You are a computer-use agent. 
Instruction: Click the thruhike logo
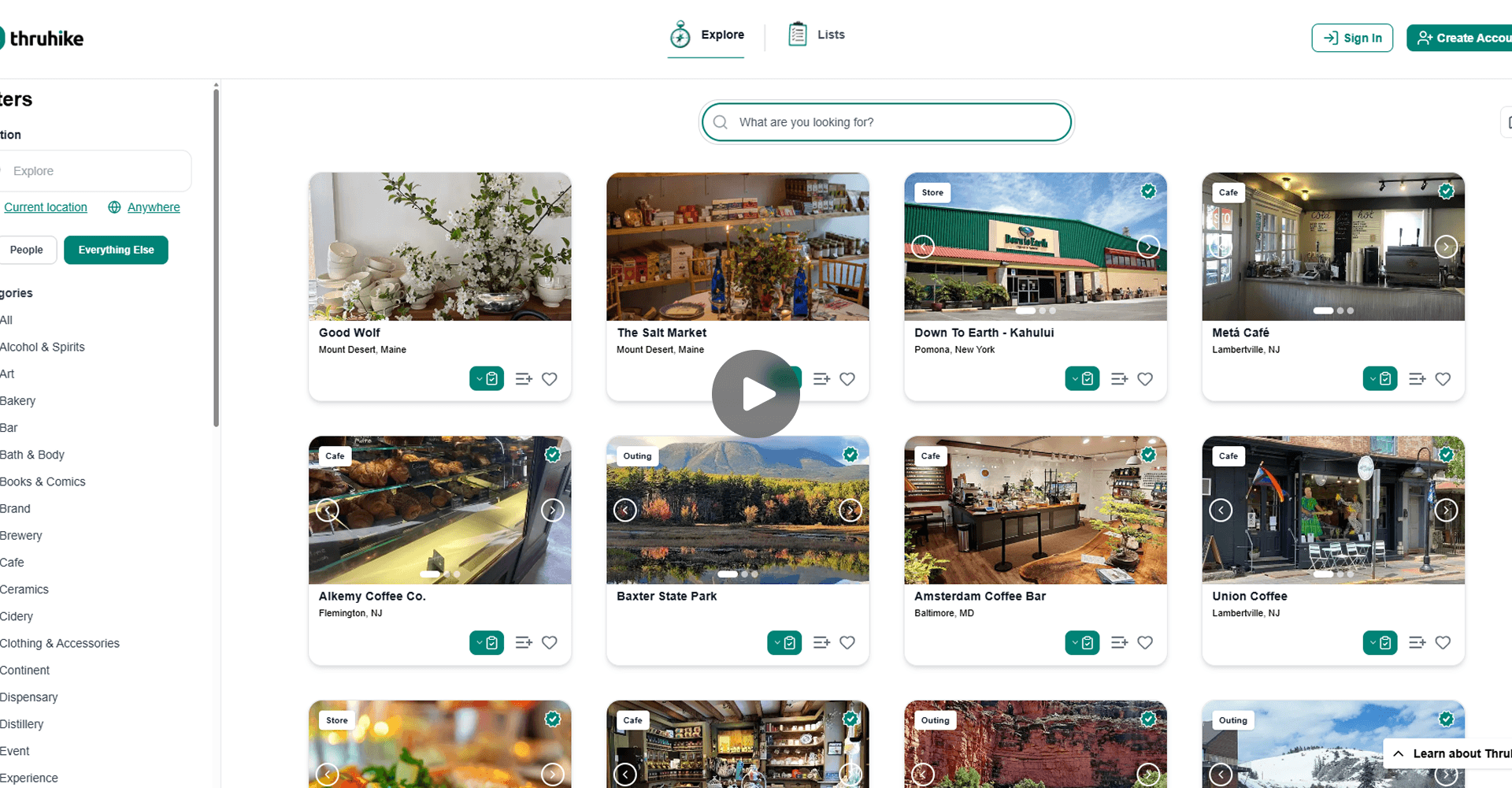click(x=42, y=38)
